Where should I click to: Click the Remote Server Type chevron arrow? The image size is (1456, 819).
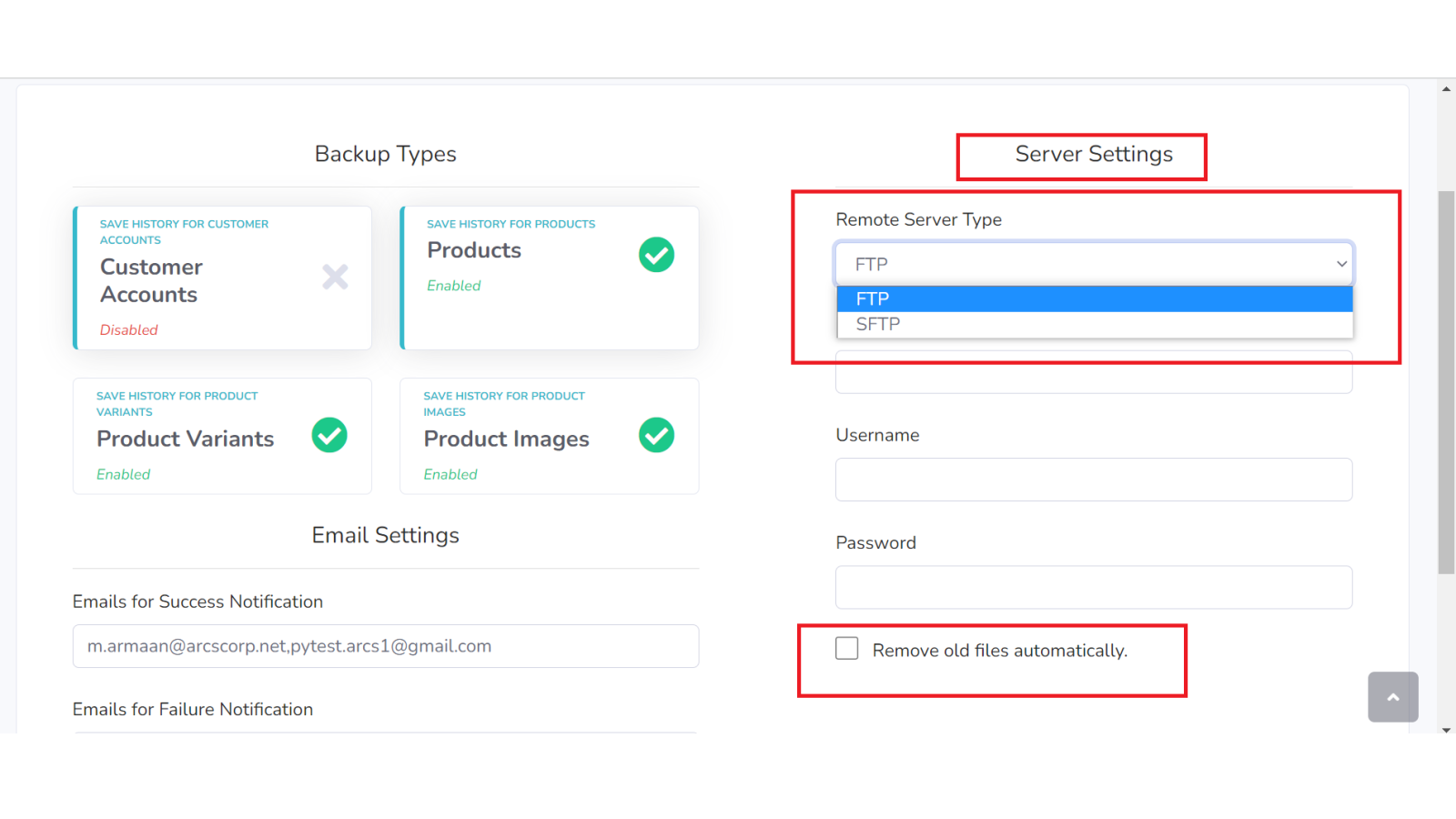tap(1341, 264)
